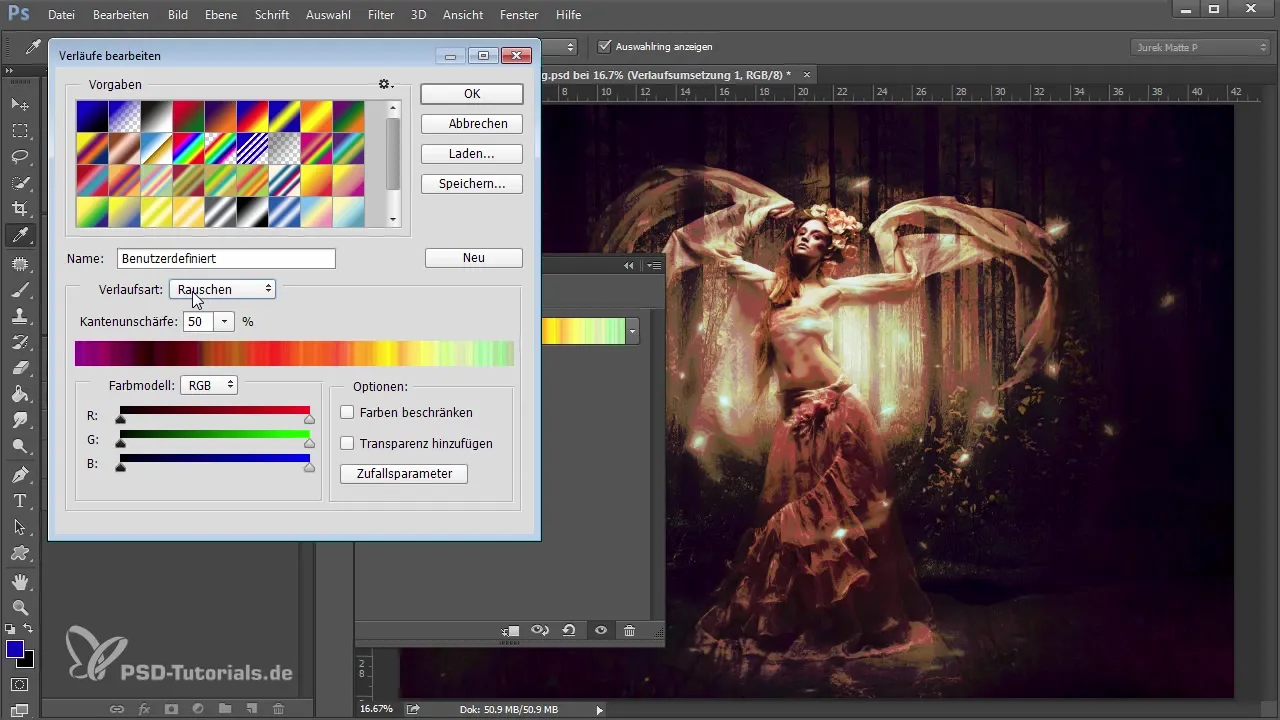Enable Transparenz hinzufügen checkbox

click(348, 443)
